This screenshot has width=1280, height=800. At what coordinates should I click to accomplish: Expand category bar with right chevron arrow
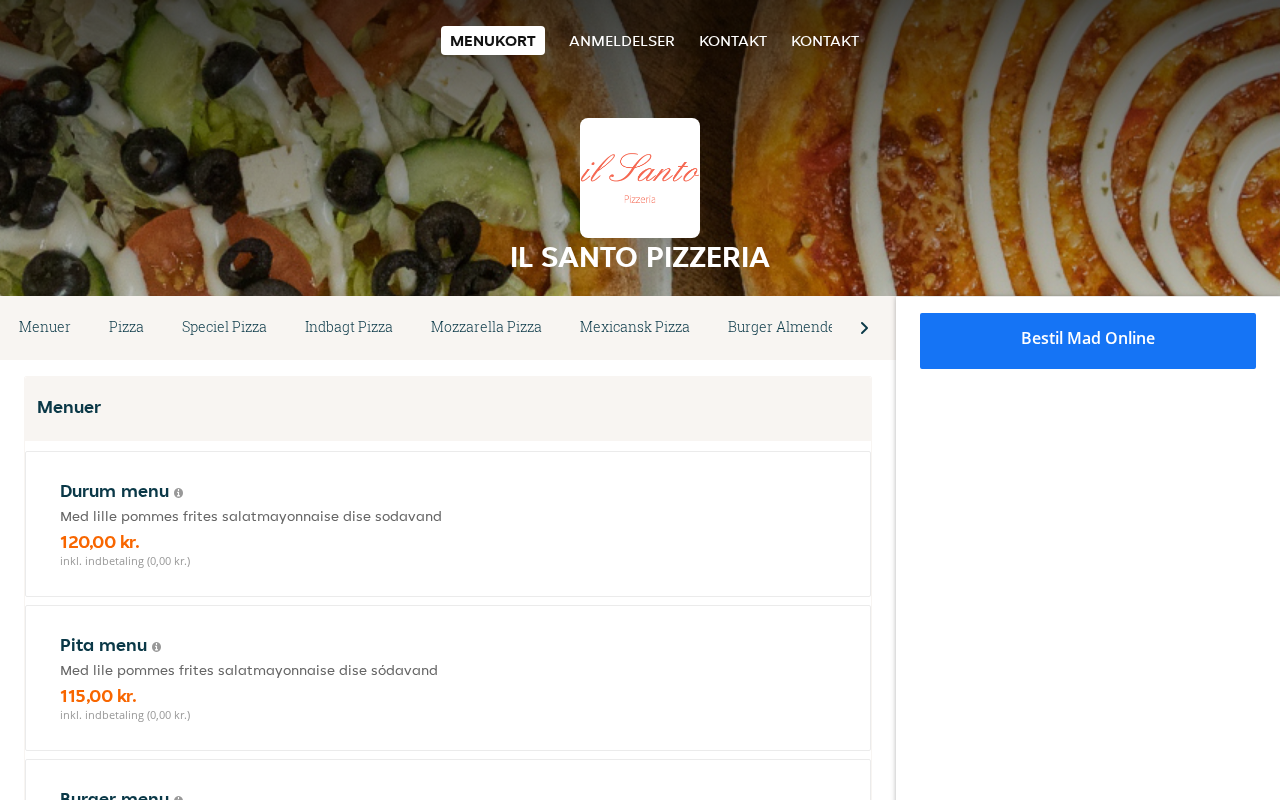(864, 328)
